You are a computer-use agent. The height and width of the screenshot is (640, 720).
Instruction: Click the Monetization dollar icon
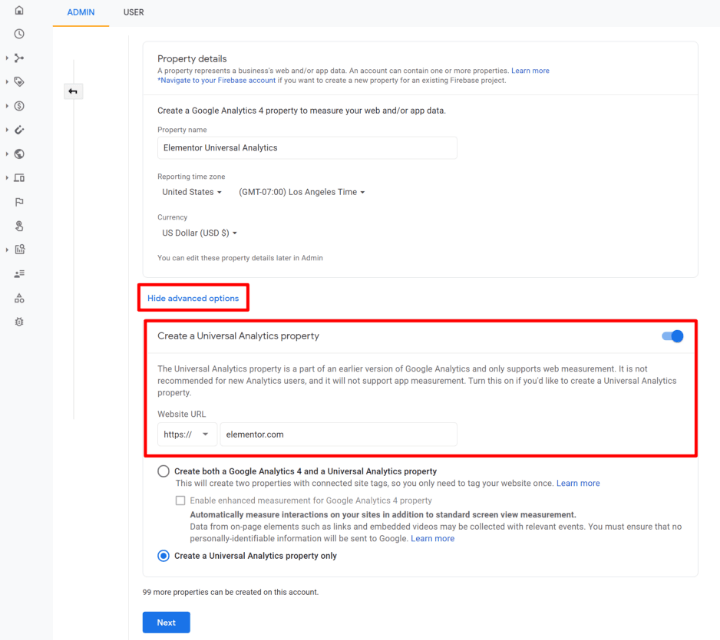[x=19, y=106]
